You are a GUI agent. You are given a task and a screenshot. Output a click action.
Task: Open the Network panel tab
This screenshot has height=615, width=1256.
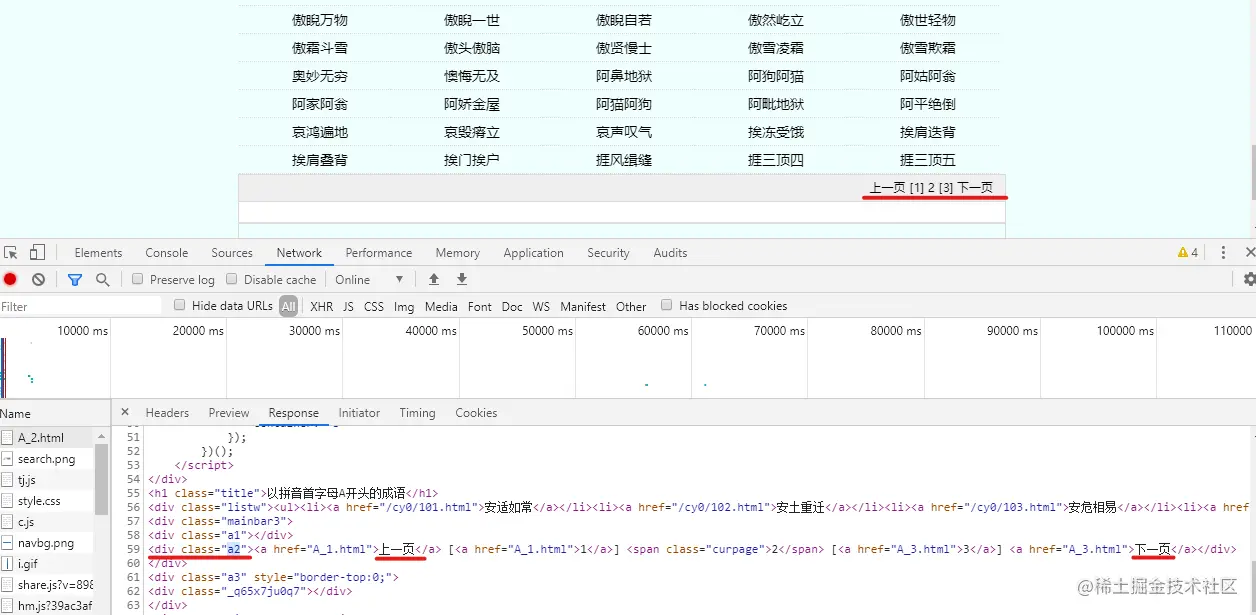click(x=300, y=253)
